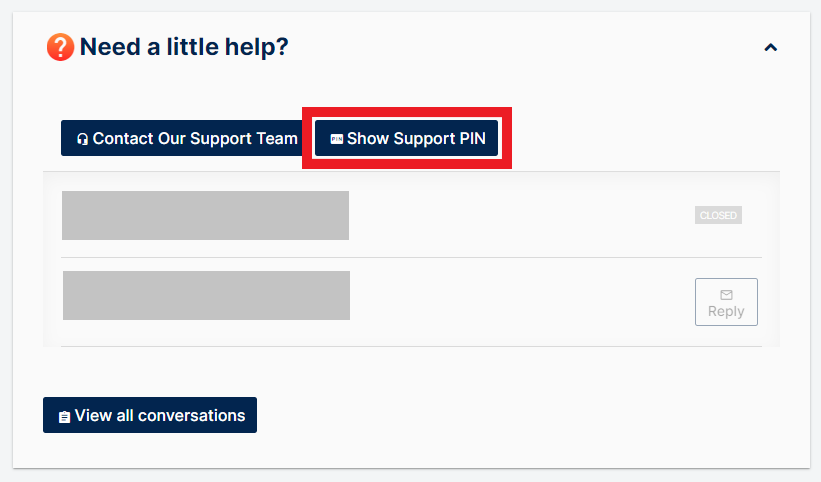Screen dimensions: 821x482
Task: Open Contact Our Support Team
Action: [182, 138]
